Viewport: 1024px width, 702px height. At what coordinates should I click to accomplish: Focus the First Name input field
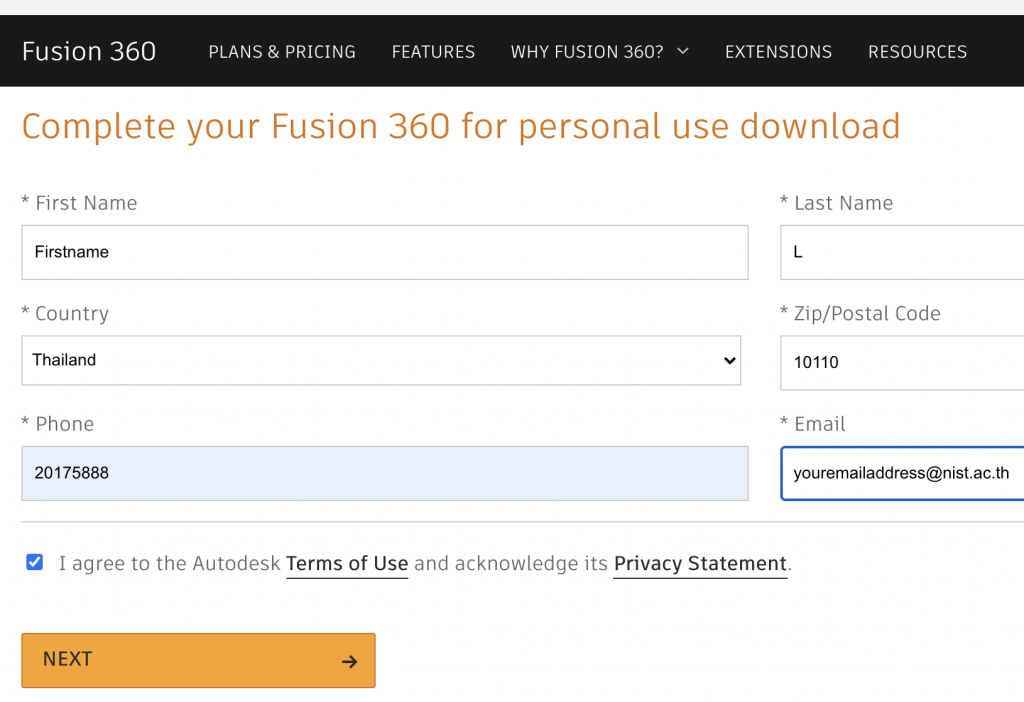pyautogui.click(x=384, y=252)
